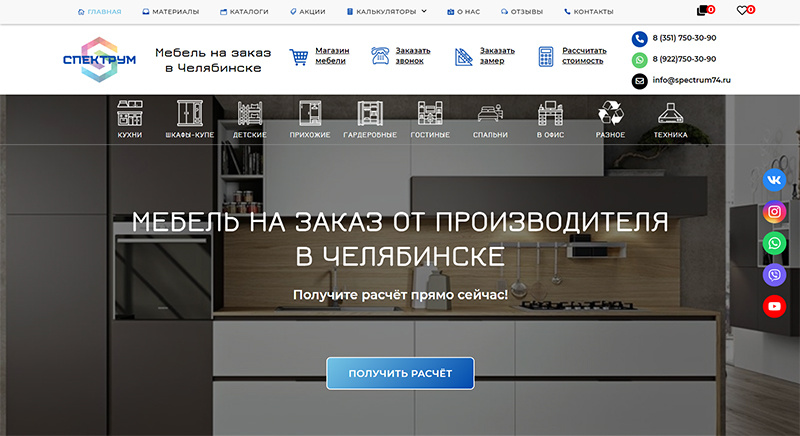Open the favorites heart icon

point(745,10)
